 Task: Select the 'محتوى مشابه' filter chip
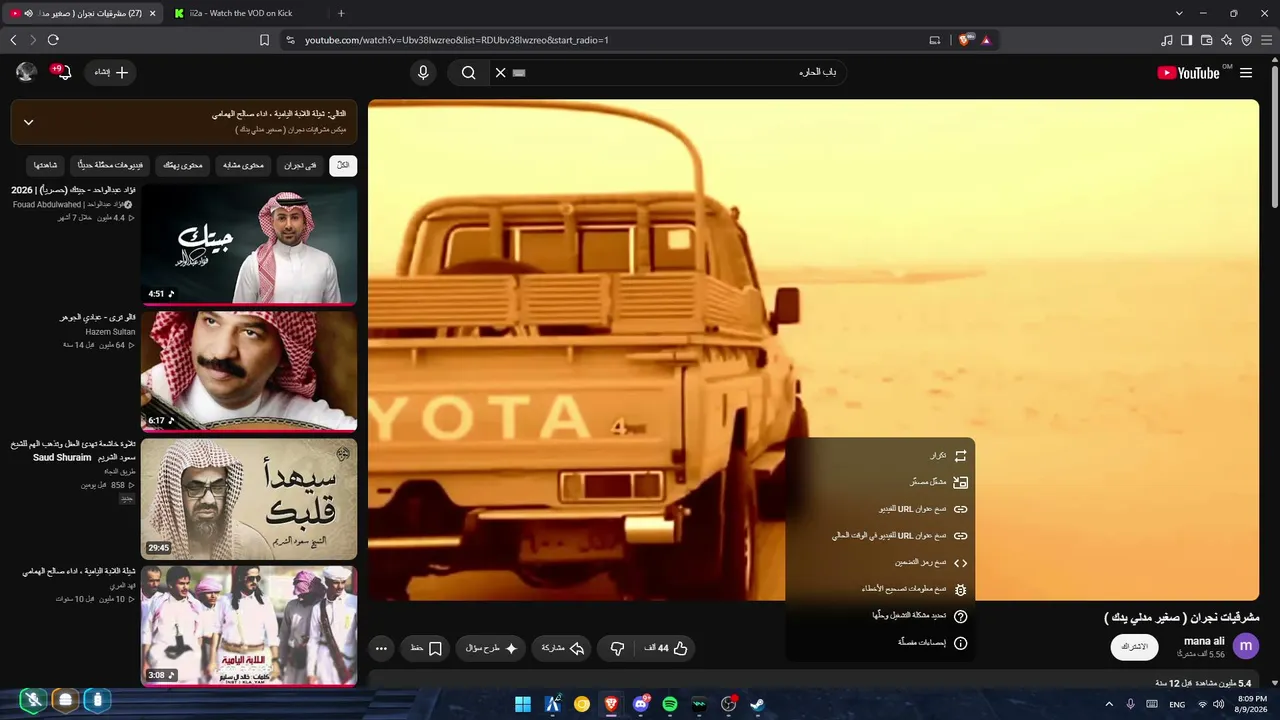click(x=243, y=165)
